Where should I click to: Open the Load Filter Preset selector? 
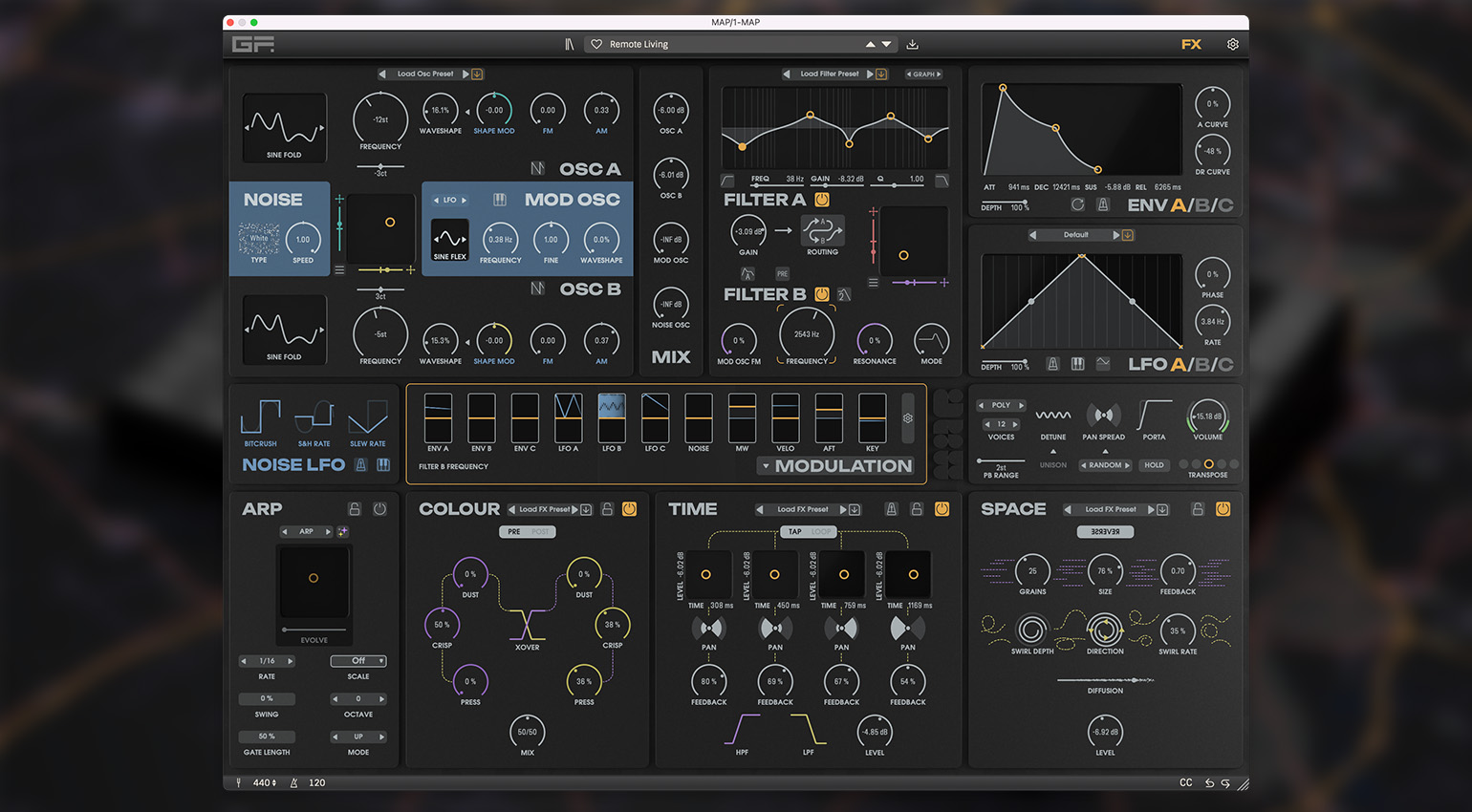click(x=829, y=74)
